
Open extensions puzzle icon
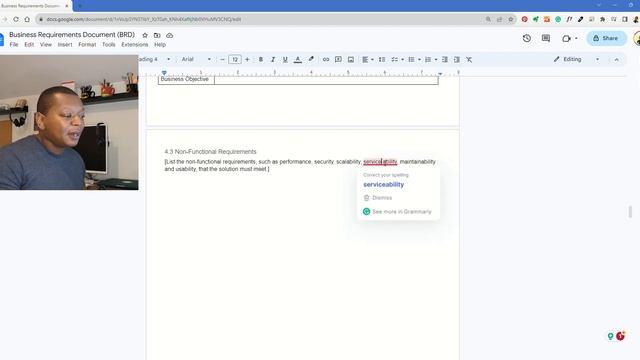[x=602, y=19]
